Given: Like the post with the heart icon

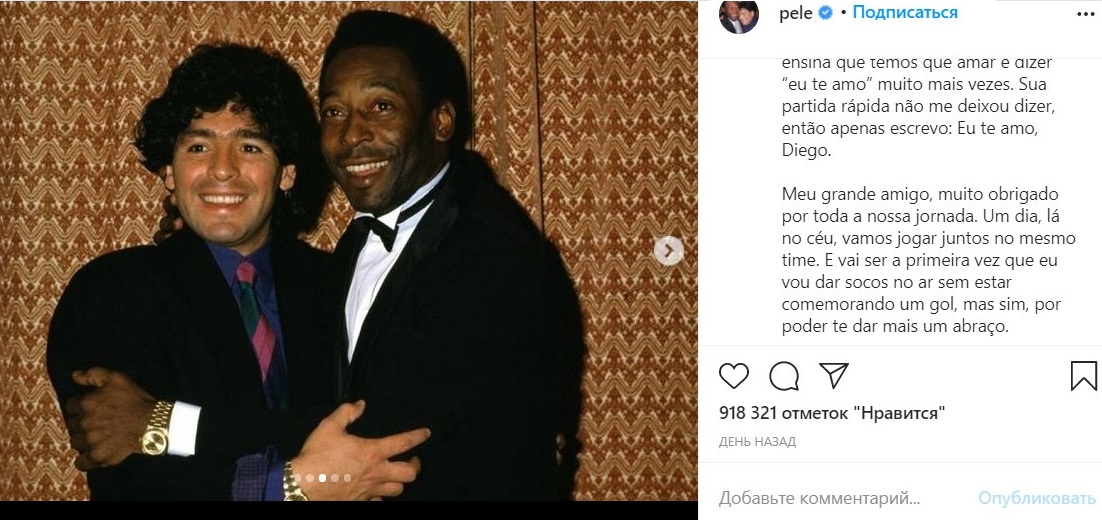Looking at the screenshot, I should pyautogui.click(x=734, y=375).
